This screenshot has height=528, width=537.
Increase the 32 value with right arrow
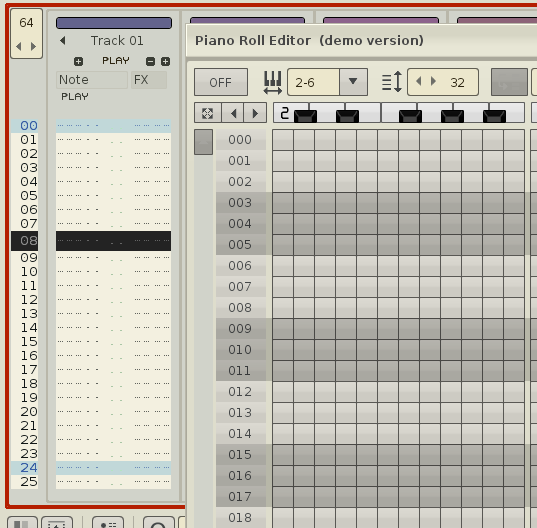[x=433, y=81]
